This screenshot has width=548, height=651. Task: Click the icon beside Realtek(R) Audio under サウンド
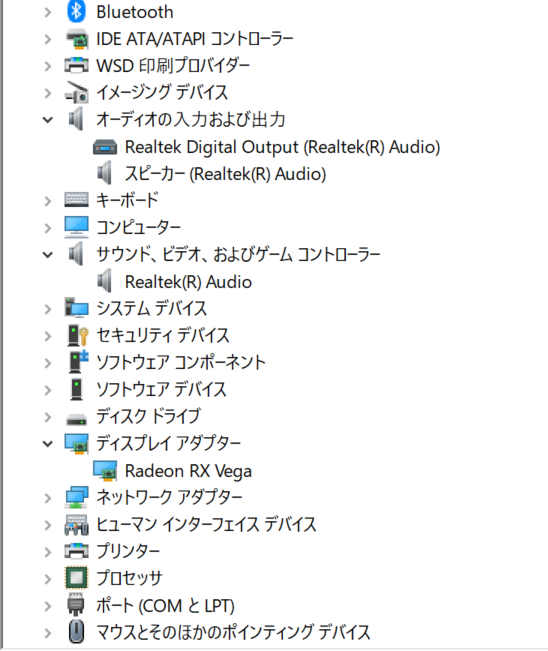coord(105,281)
